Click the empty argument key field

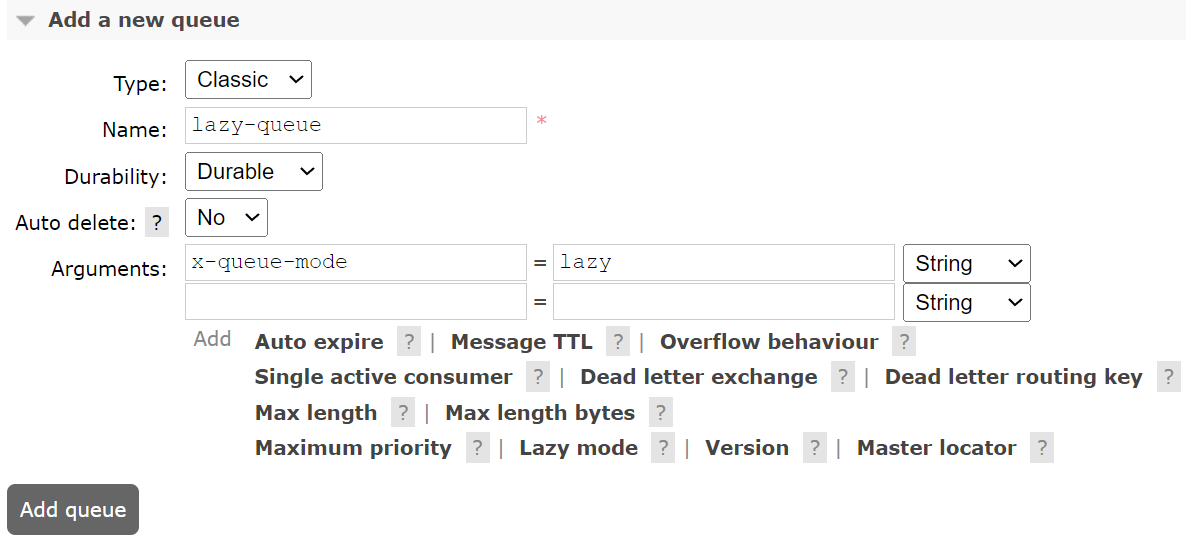(x=356, y=302)
